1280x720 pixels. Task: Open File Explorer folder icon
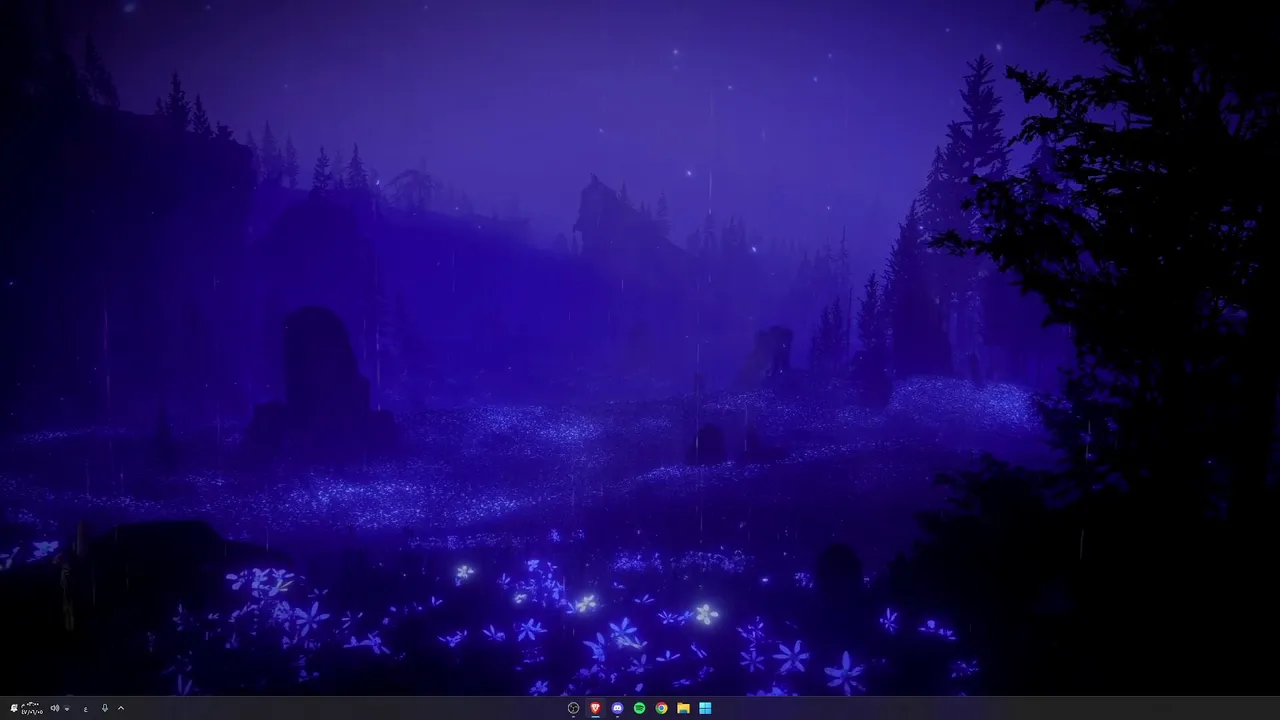coord(683,708)
